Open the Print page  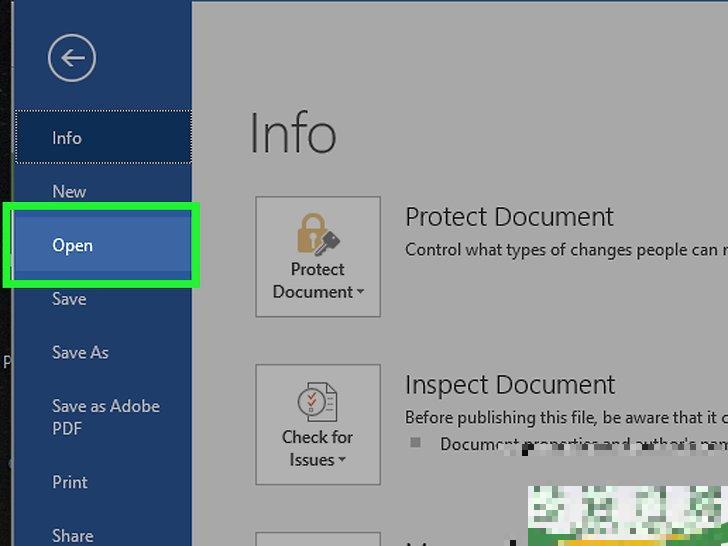[x=70, y=482]
